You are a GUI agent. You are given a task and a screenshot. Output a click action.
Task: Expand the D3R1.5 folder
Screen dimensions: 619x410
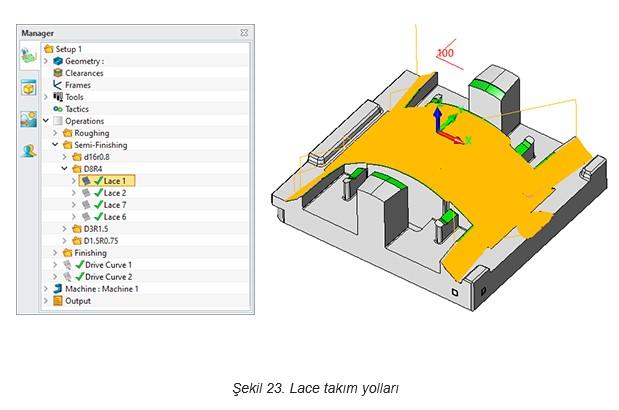point(65,229)
